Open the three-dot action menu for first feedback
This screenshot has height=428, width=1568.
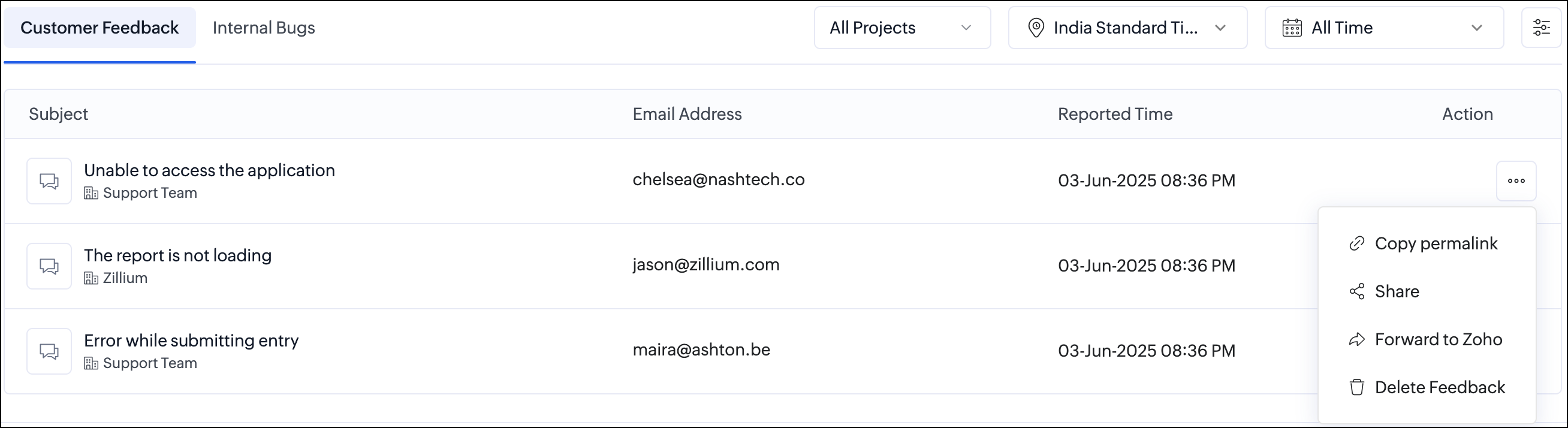point(1516,181)
